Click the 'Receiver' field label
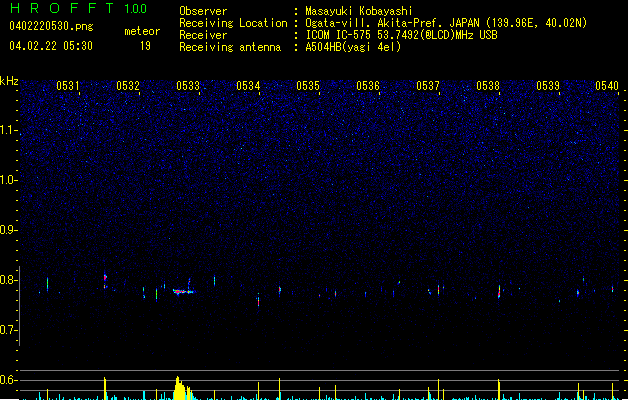The height and width of the screenshot is (400, 629). (x=203, y=35)
